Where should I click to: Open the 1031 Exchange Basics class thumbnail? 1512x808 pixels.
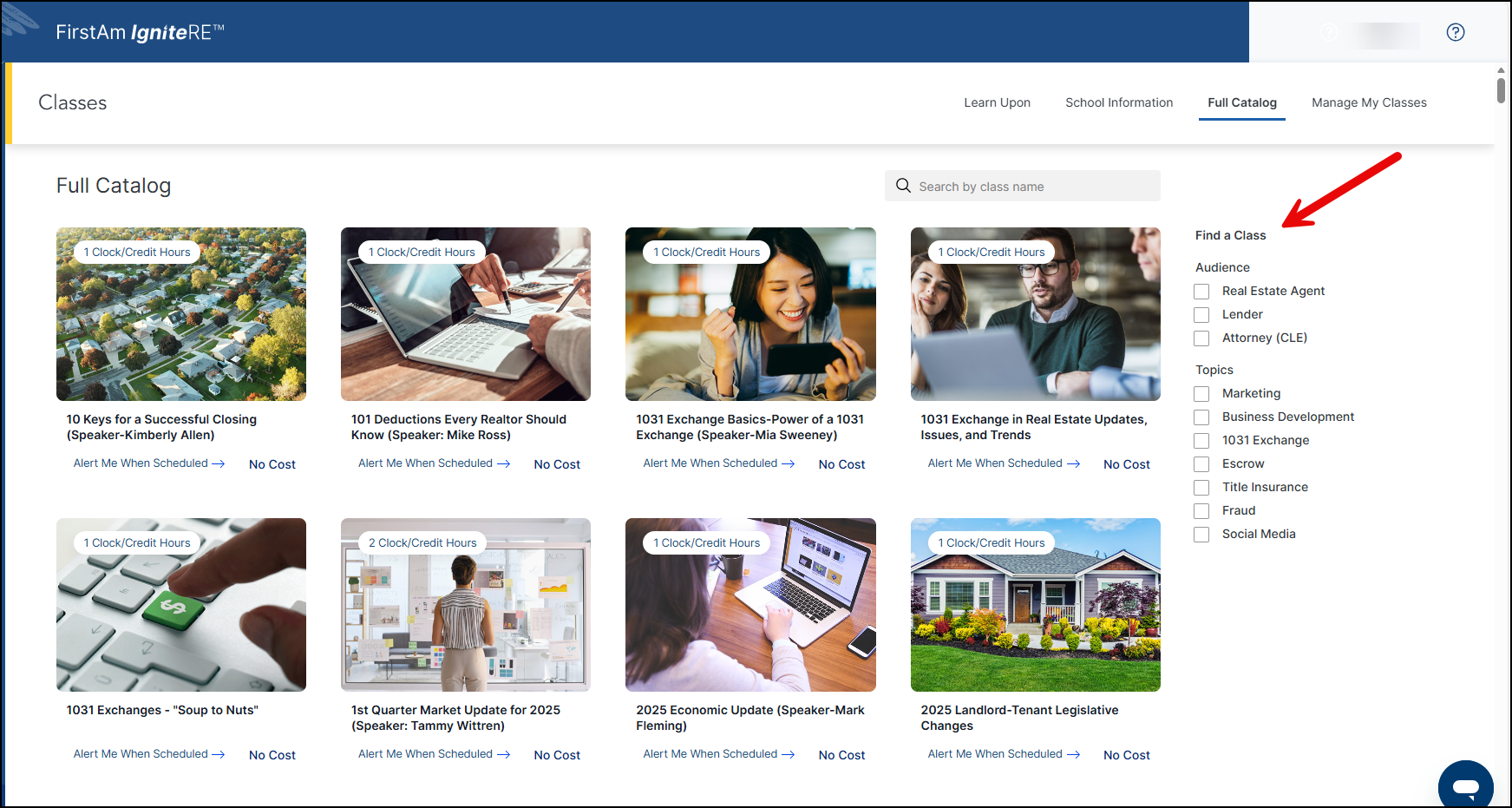[750, 314]
